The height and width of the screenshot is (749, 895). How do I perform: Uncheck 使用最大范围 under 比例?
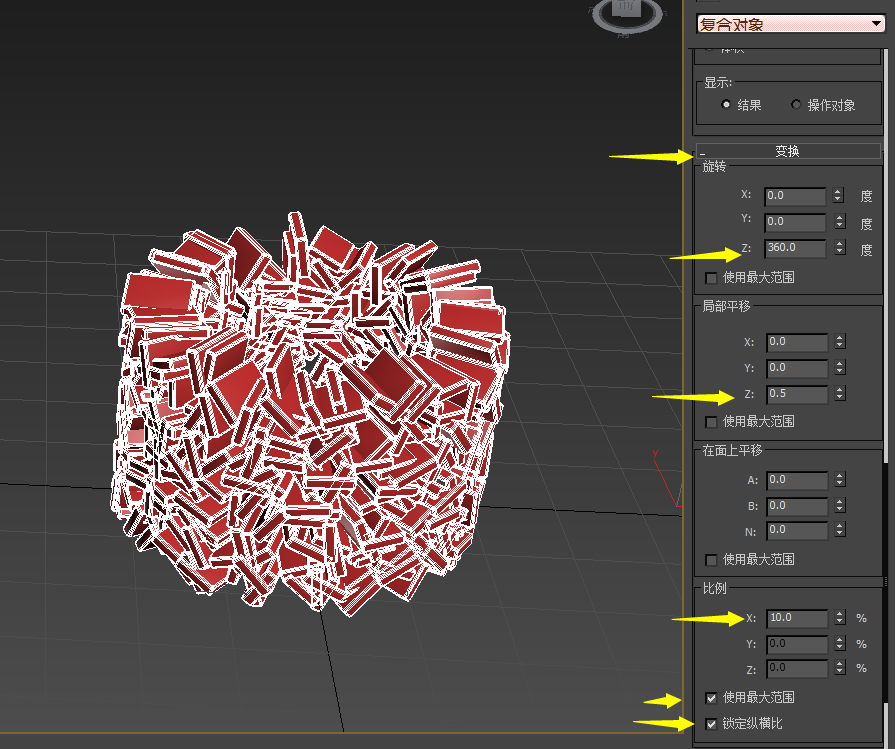point(711,697)
